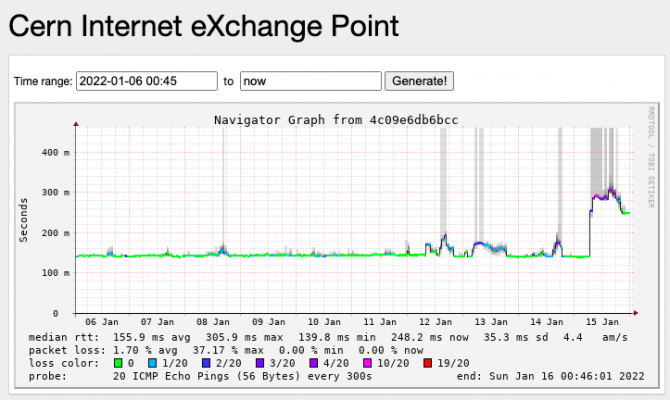Click the '35.3 ms sd' value
This screenshot has height=400, width=670.
coord(516,337)
